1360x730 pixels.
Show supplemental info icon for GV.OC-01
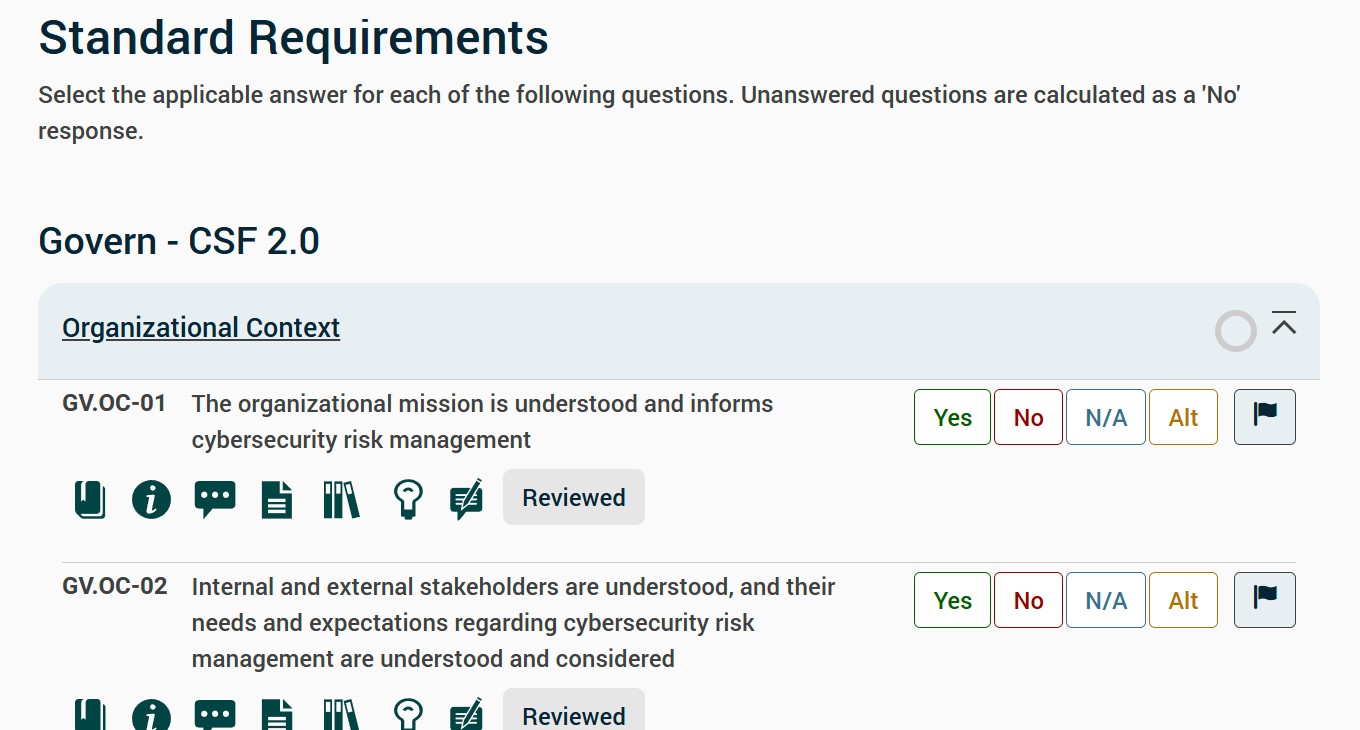pyautogui.click(x=151, y=499)
